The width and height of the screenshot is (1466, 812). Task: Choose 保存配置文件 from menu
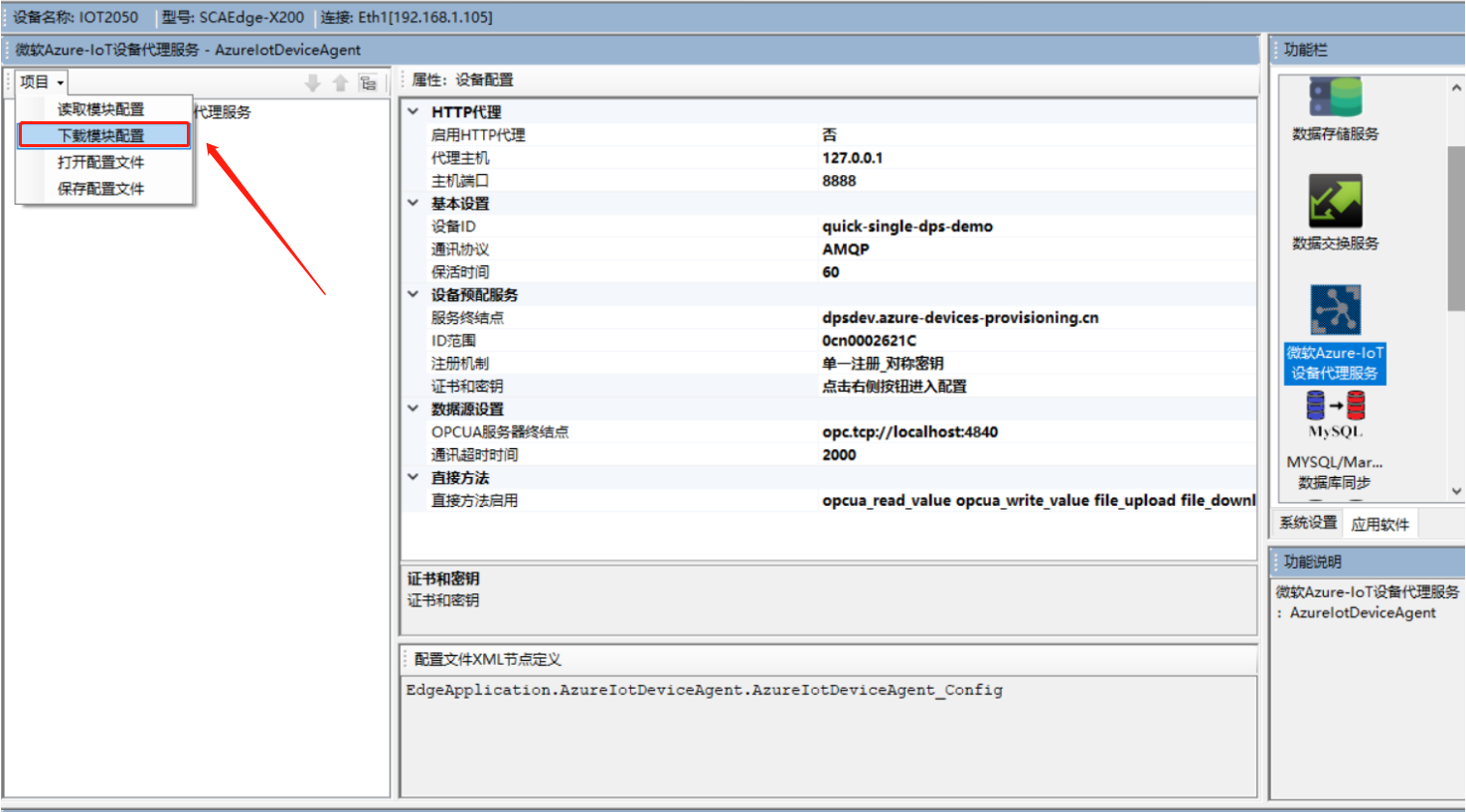point(100,189)
